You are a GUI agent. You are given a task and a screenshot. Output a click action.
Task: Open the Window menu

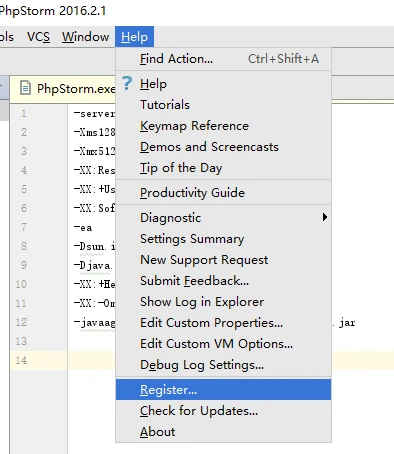(x=85, y=37)
